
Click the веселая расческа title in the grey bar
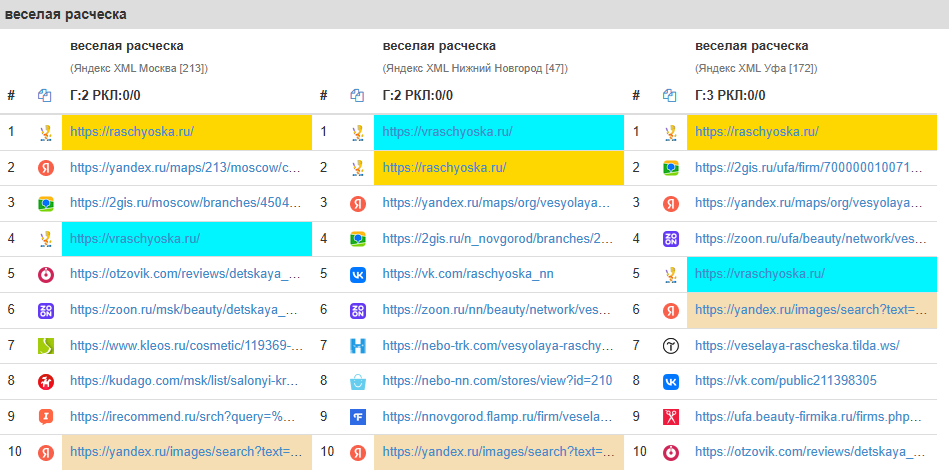65,15
